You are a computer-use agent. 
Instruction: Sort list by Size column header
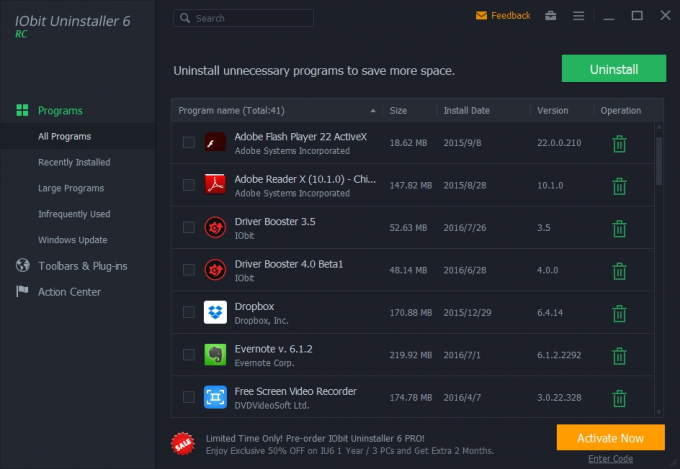[x=398, y=111]
